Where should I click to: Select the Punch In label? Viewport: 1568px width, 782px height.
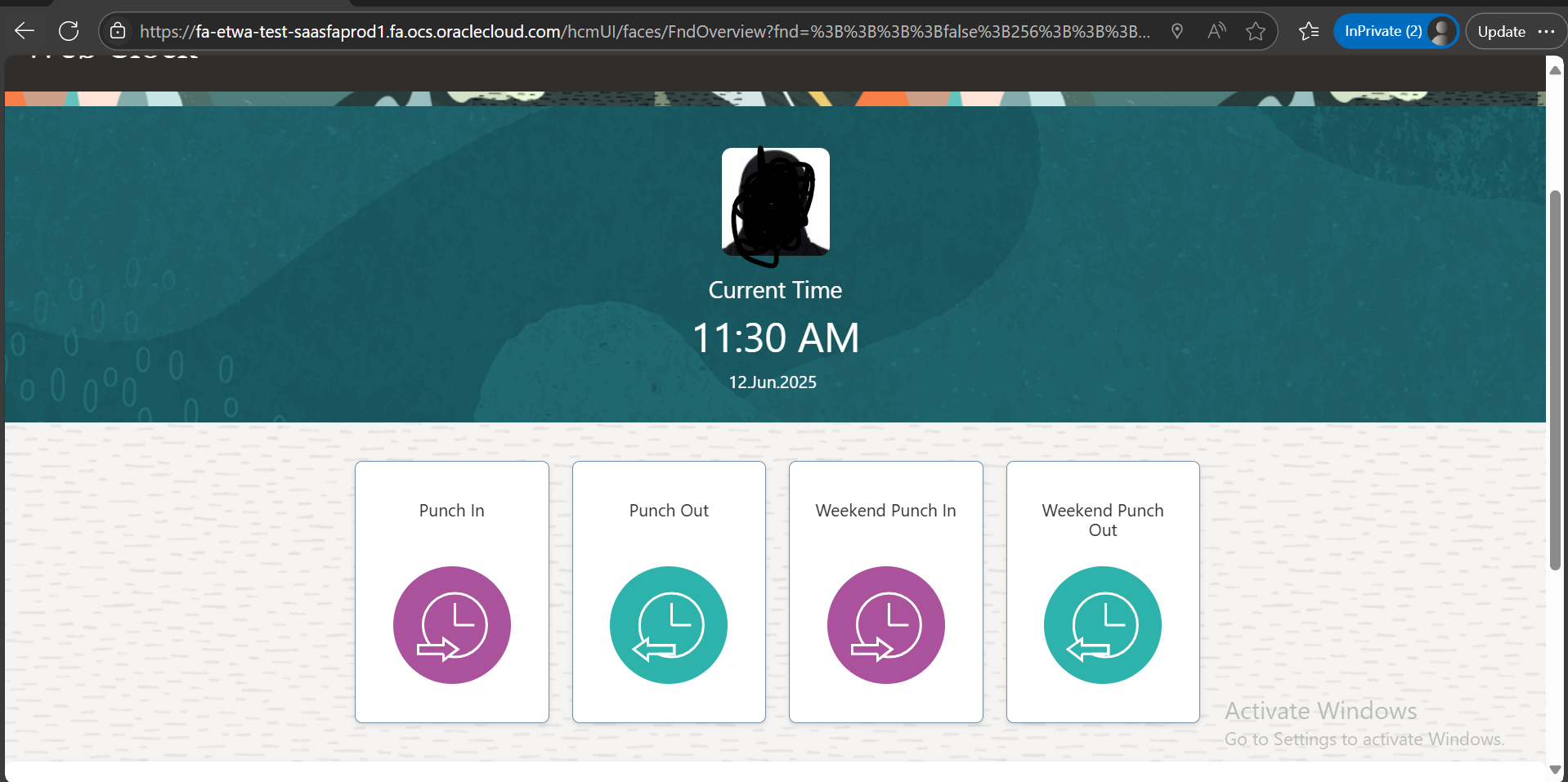pyautogui.click(x=451, y=511)
